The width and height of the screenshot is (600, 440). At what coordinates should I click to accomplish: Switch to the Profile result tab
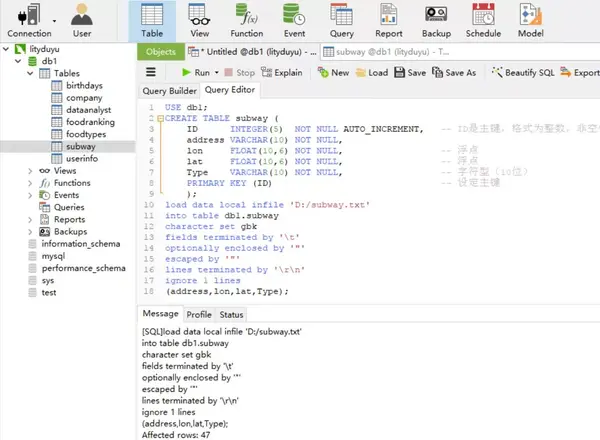pos(199,315)
